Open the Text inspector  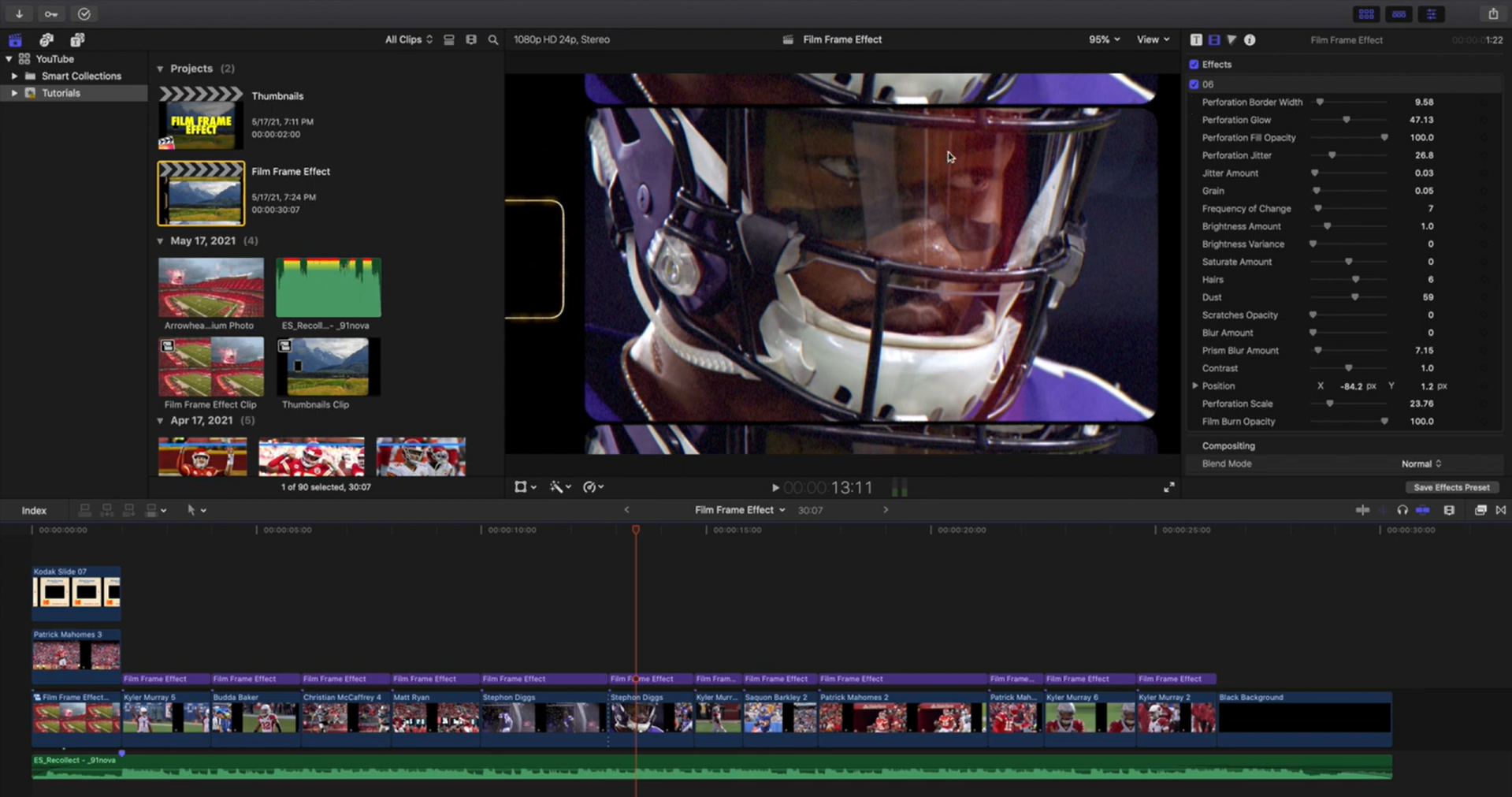coord(1195,39)
